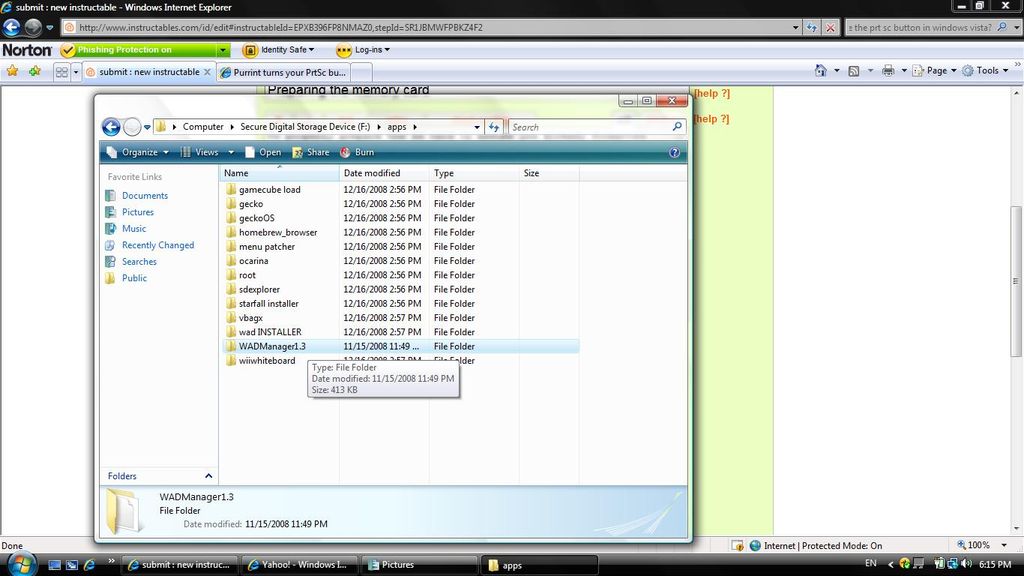This screenshot has height=576, width=1024.
Task: Switch to Yahoo! taskbar window
Action: pos(299,565)
